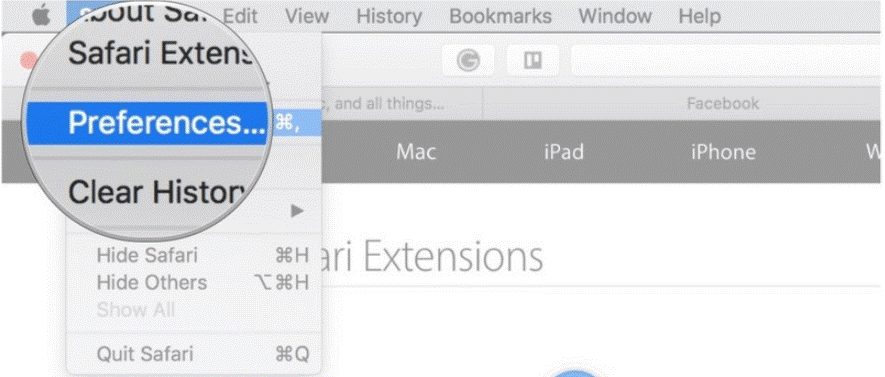The height and width of the screenshot is (377, 885).
Task: Open the iPhone navigation link
Action: [x=723, y=152]
